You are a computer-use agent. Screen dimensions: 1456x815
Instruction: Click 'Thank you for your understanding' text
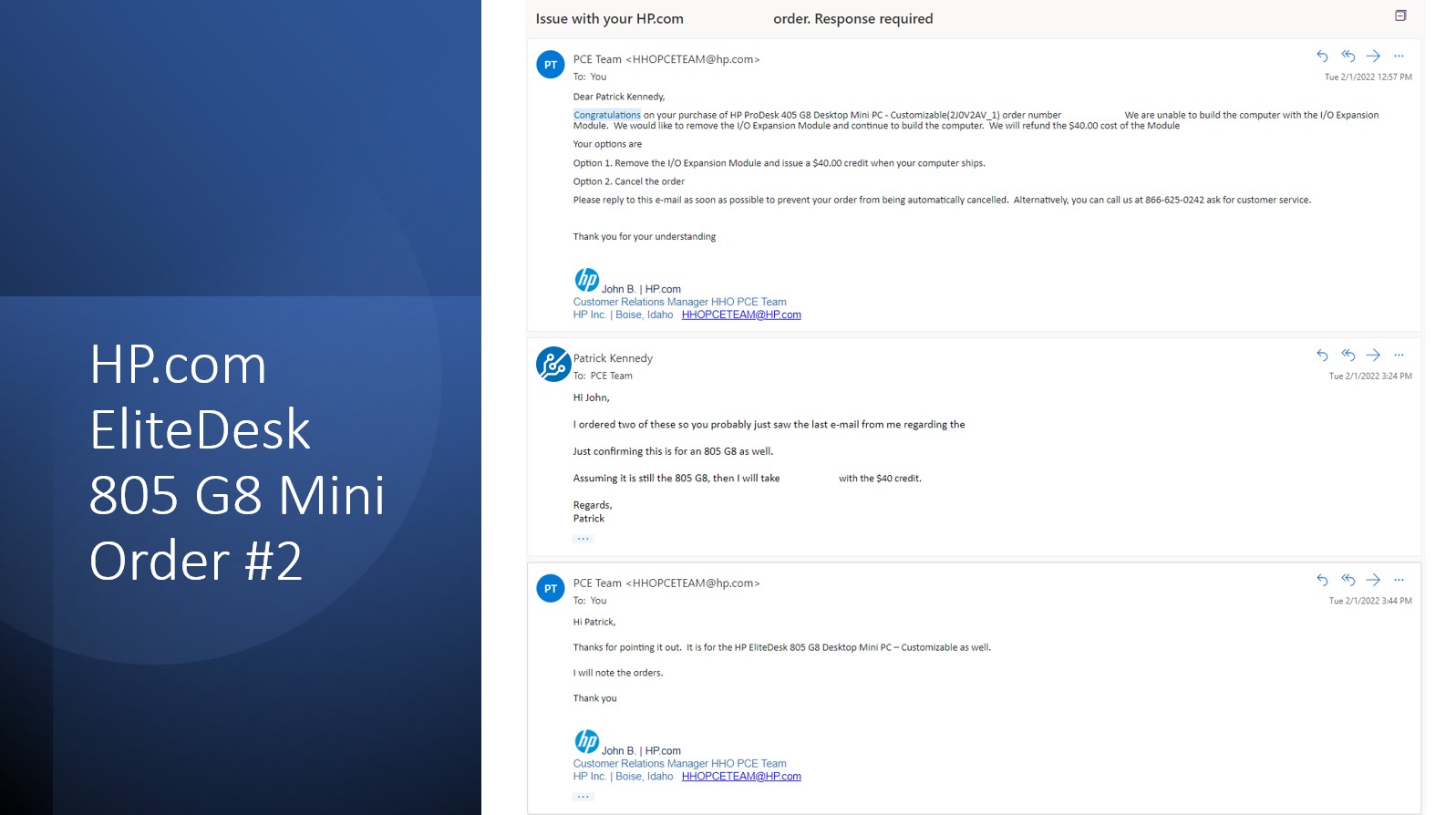tap(645, 237)
